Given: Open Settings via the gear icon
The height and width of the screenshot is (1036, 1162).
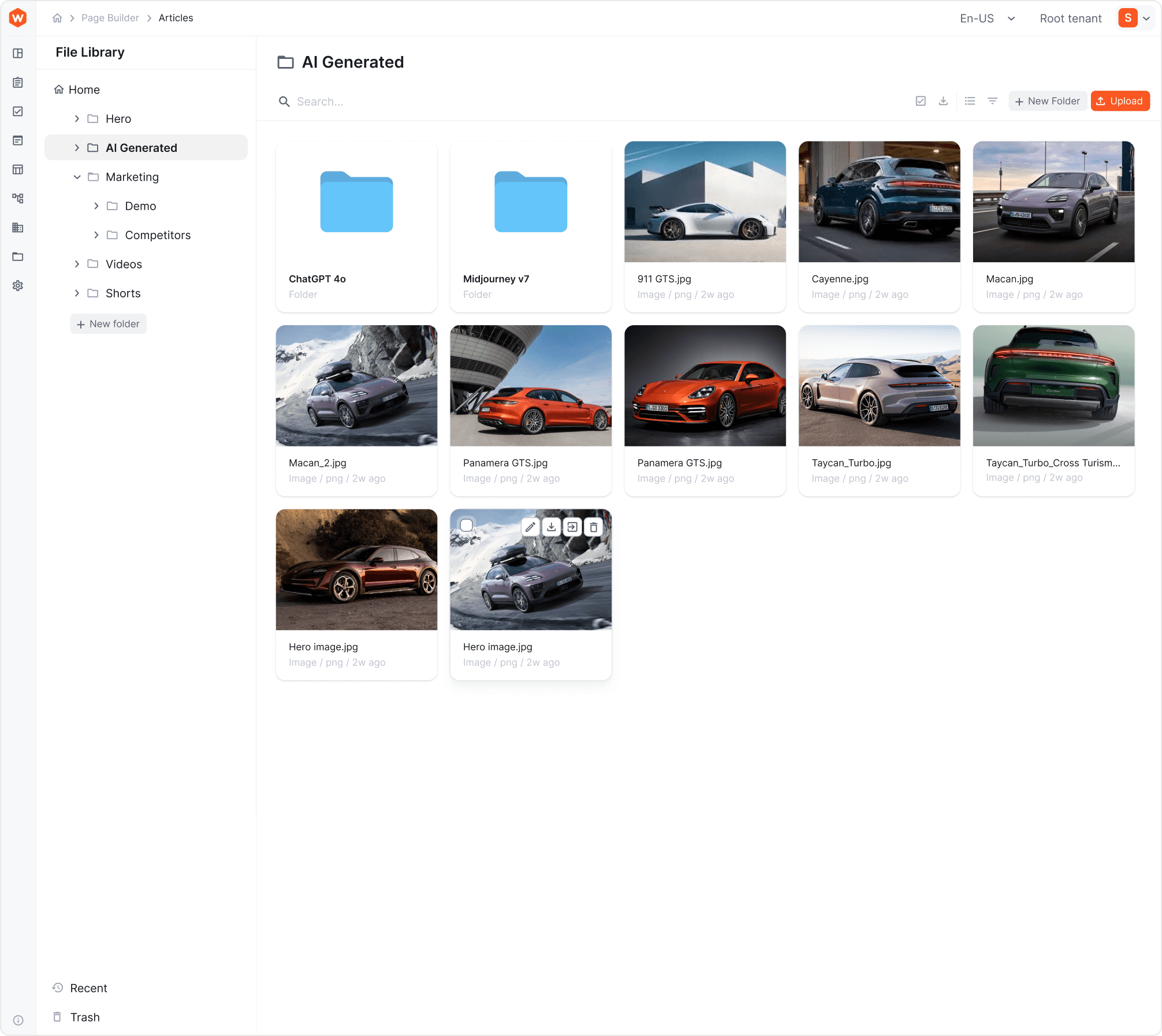Looking at the screenshot, I should click(x=18, y=285).
